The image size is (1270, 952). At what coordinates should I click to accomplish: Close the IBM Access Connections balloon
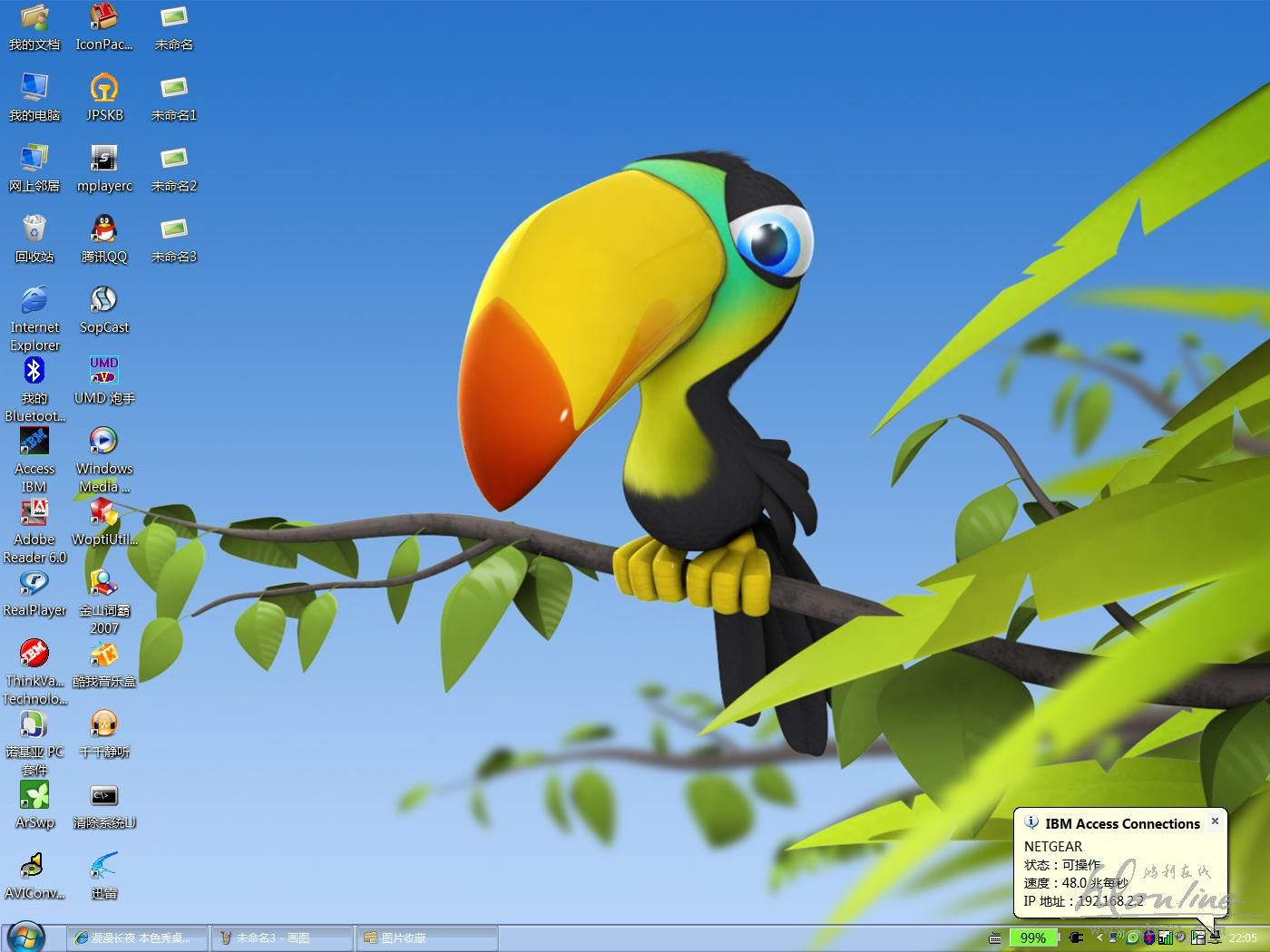(x=1215, y=821)
